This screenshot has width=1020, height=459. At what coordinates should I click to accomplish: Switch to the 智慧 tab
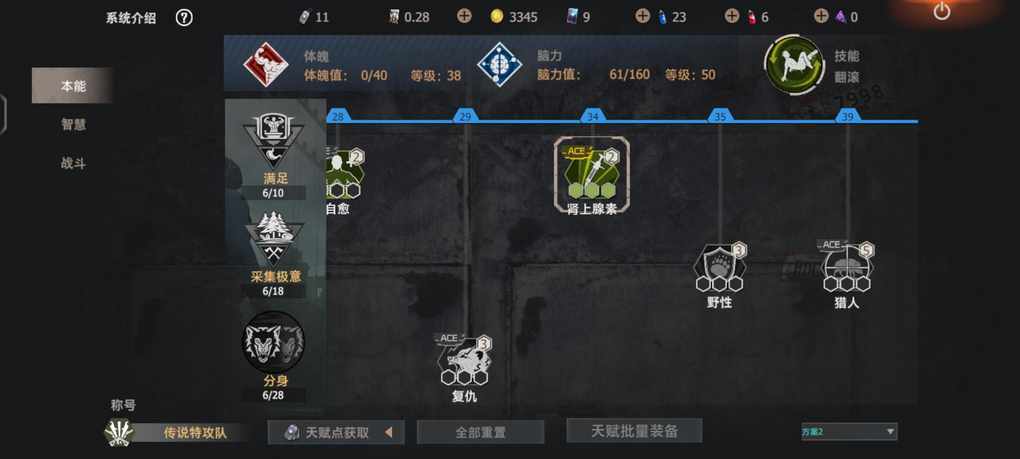(x=74, y=124)
